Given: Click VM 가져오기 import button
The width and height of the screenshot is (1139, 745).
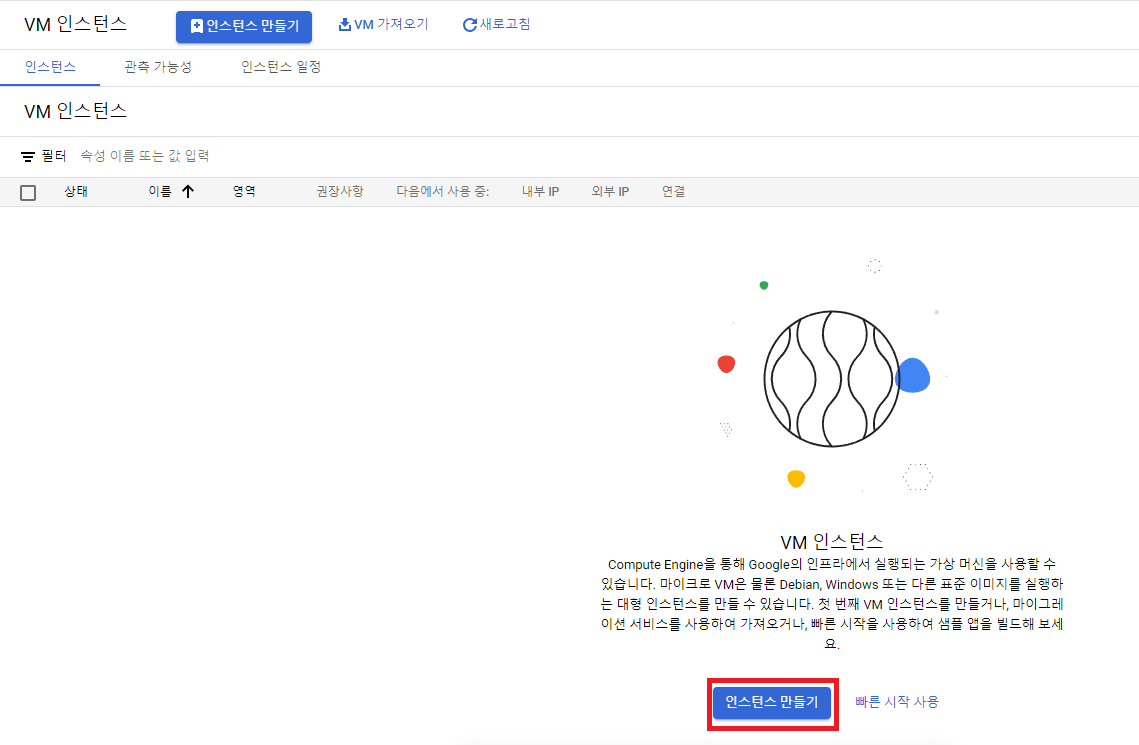Looking at the screenshot, I should click(384, 25).
